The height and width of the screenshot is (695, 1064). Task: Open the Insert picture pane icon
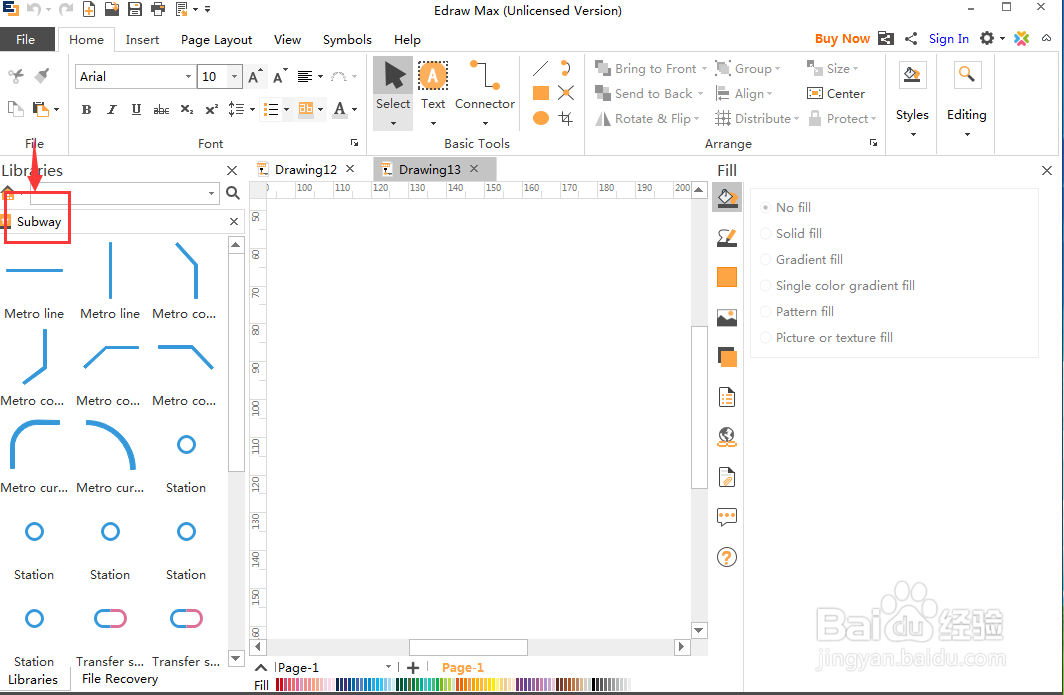tap(726, 317)
